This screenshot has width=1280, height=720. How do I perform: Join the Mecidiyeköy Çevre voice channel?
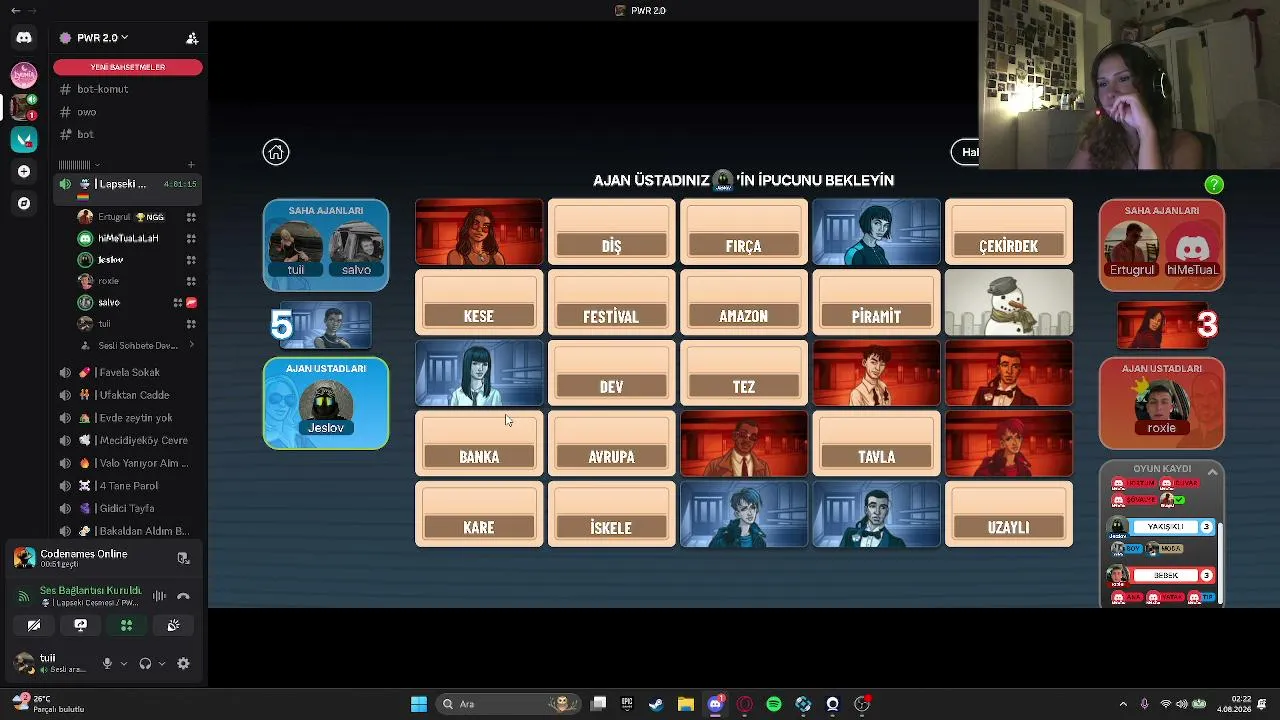[x=128, y=440]
